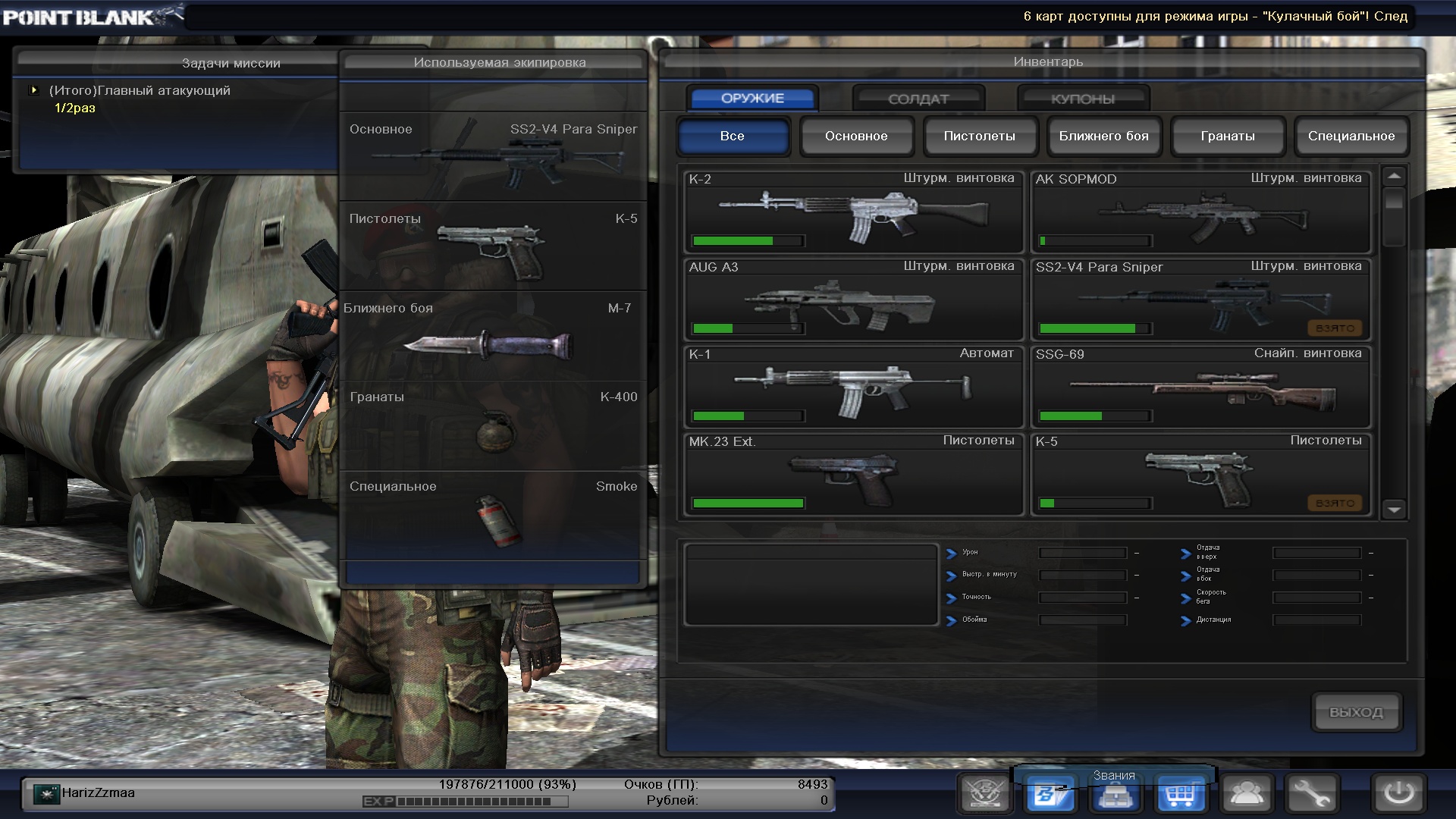The height and width of the screenshot is (819, 1456).
Task: Click the power exit icon
Action: (x=1398, y=794)
